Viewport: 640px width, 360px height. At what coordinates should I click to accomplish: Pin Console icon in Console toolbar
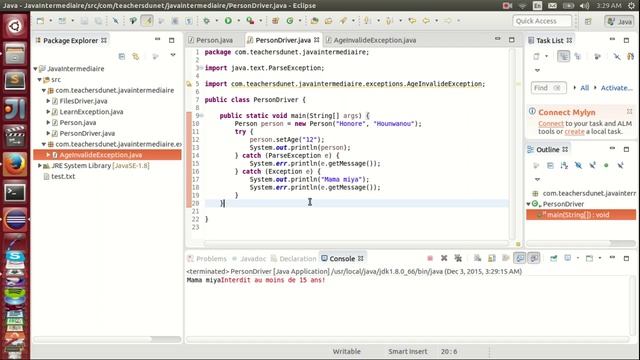tap(554, 258)
